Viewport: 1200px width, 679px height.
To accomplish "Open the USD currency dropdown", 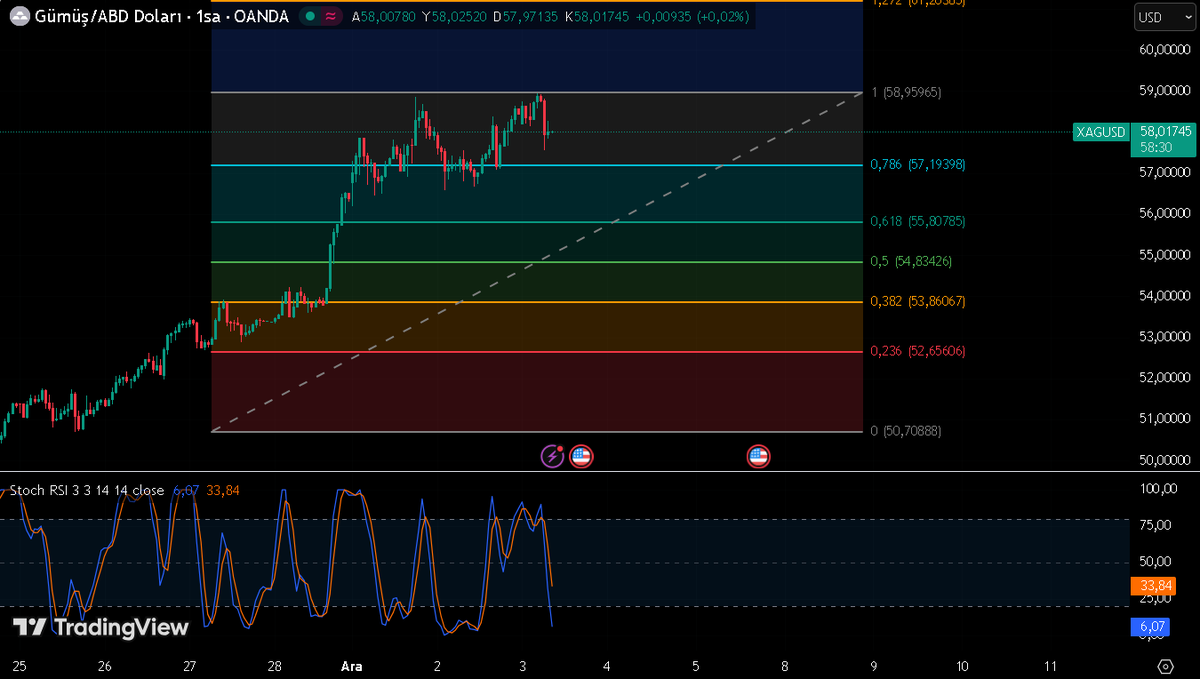I will (x=1164, y=17).
